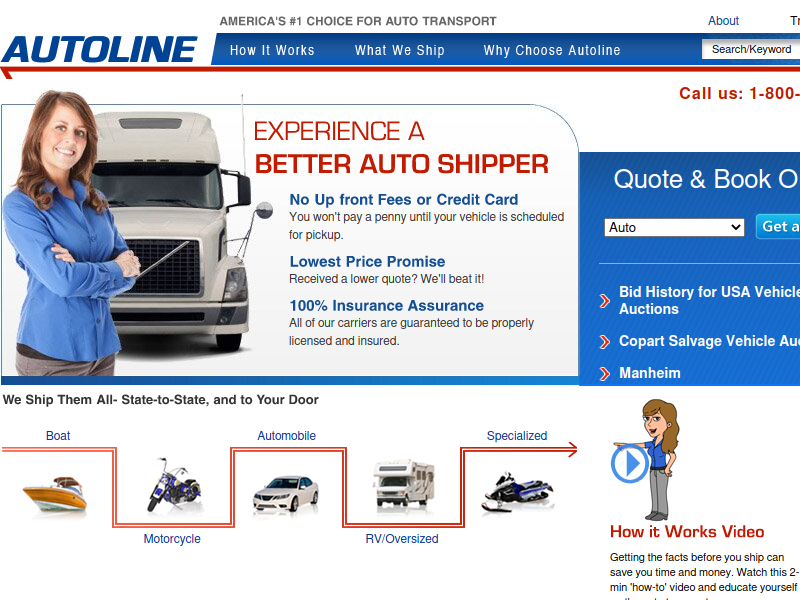800x600 pixels.
Task: Click the RV motorhome image
Action: point(404,483)
